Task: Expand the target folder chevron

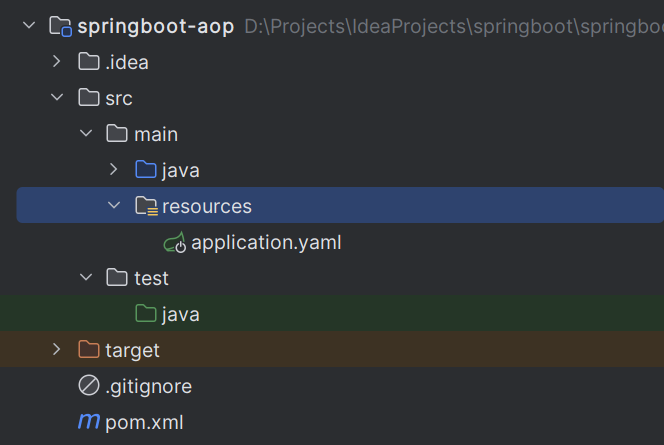Action: [57, 349]
